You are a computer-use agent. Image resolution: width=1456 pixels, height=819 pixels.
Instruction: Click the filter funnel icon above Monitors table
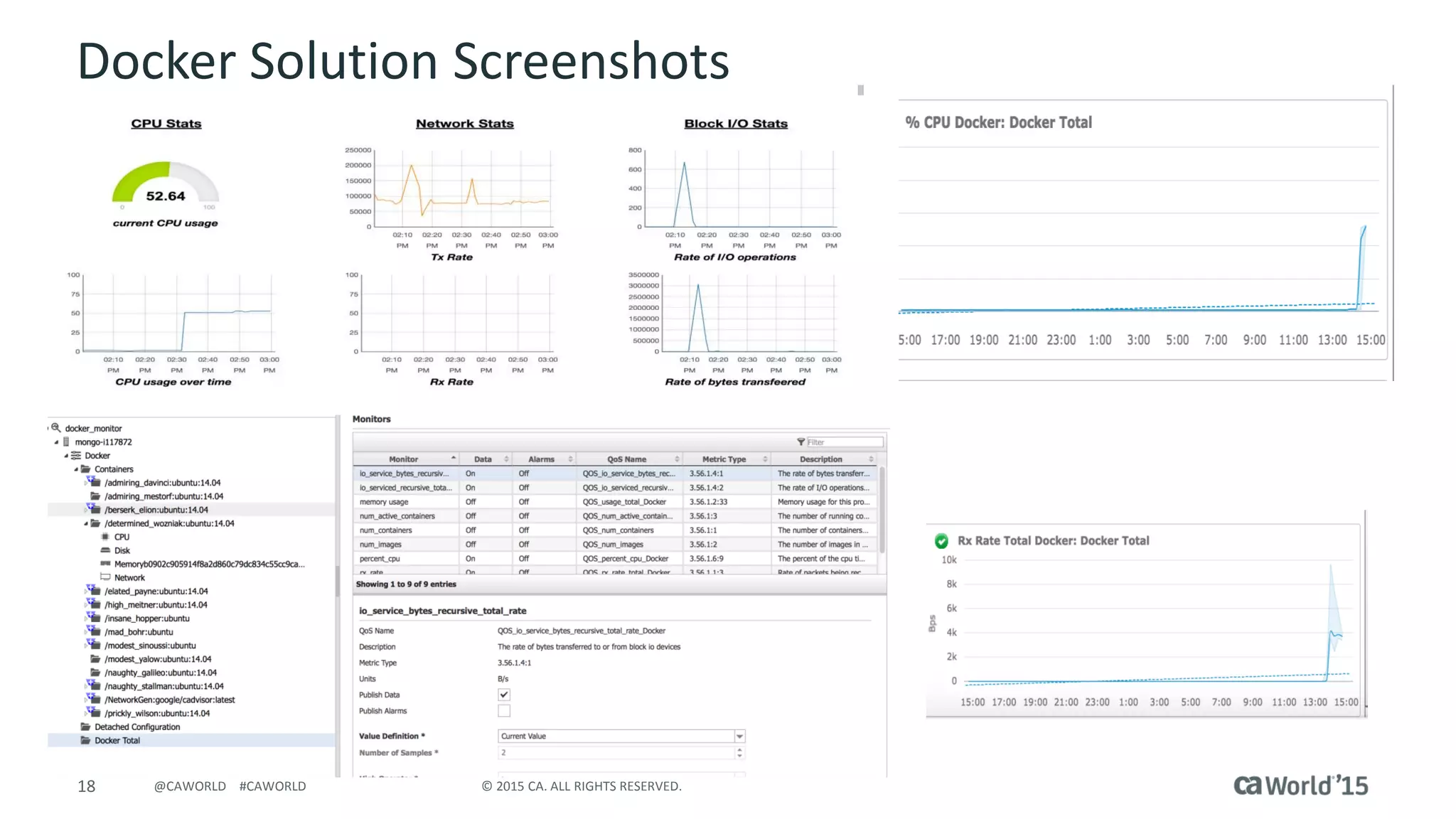pos(801,441)
